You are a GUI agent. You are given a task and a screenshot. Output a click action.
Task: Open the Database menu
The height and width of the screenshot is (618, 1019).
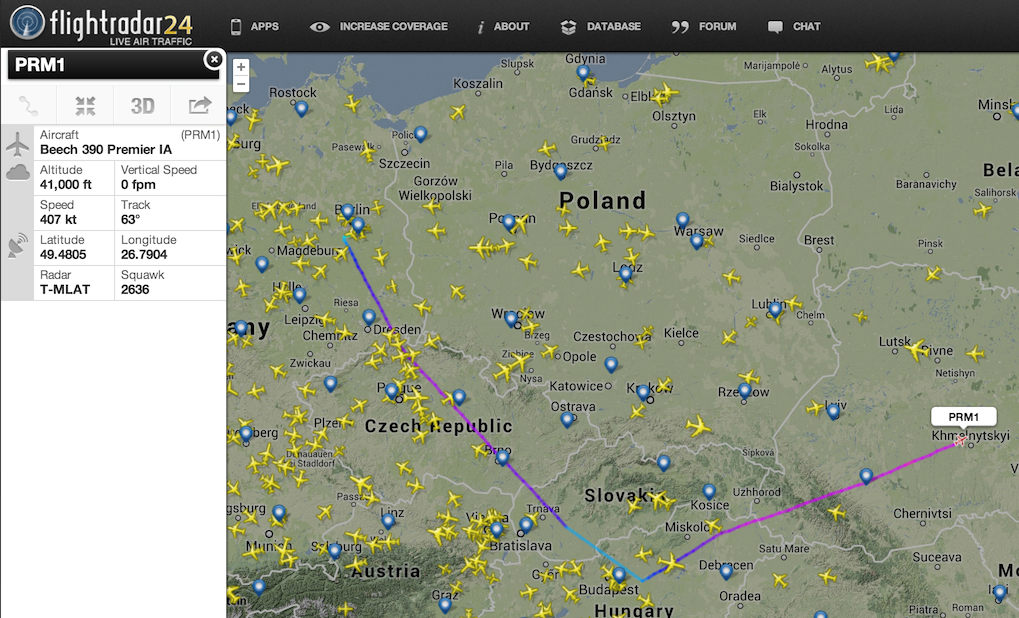pyautogui.click(x=603, y=26)
